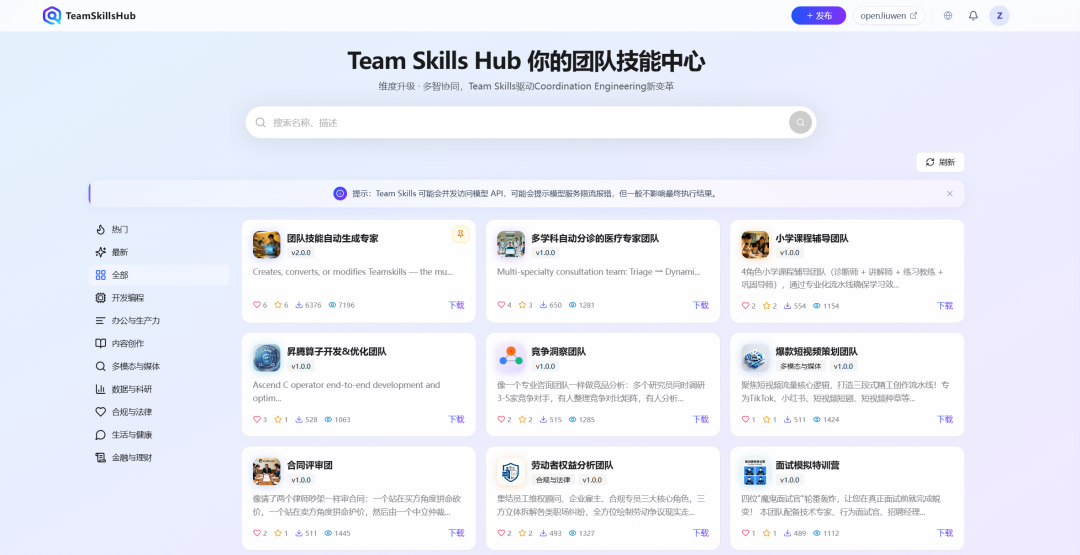Viewport: 1080px width, 555px height.
Task: Select 开发编程 category in sidebar
Action: [159, 297]
